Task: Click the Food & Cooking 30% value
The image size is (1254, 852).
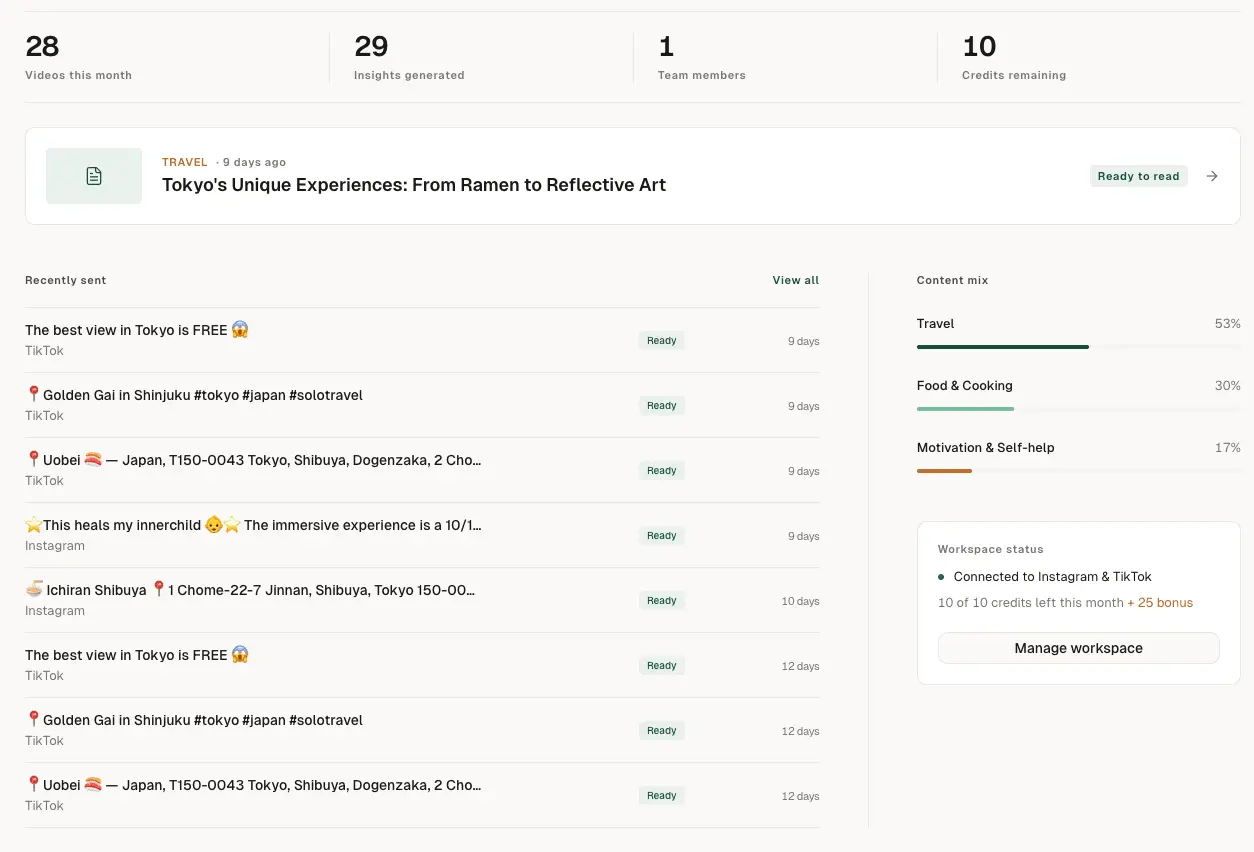Action: pyautogui.click(x=1227, y=386)
